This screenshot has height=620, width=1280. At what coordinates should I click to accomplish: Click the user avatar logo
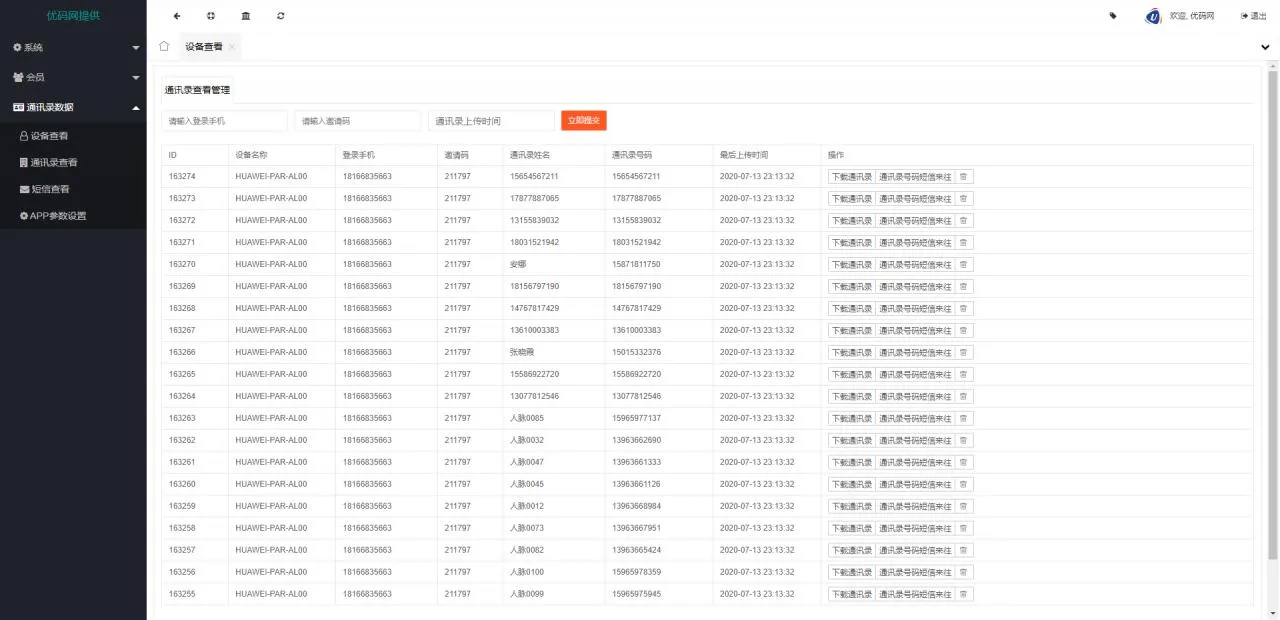(x=1153, y=16)
